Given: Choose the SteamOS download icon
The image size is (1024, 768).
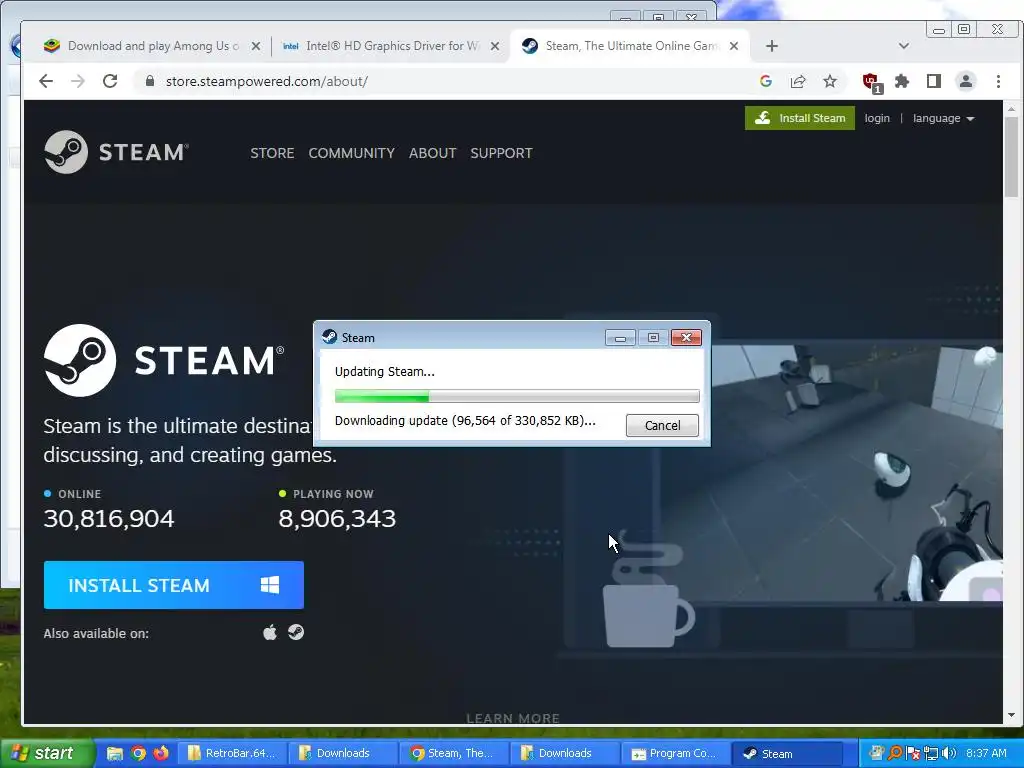Looking at the screenshot, I should point(296,632).
